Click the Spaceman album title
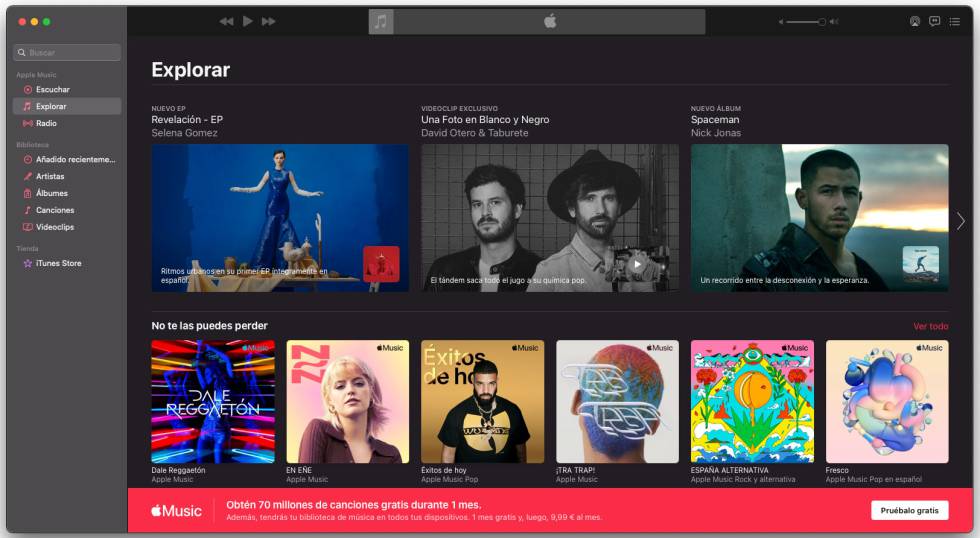 [715, 119]
